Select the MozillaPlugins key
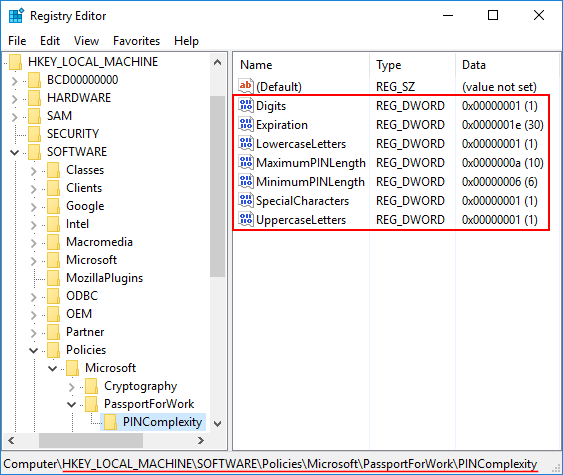 [x=104, y=278]
